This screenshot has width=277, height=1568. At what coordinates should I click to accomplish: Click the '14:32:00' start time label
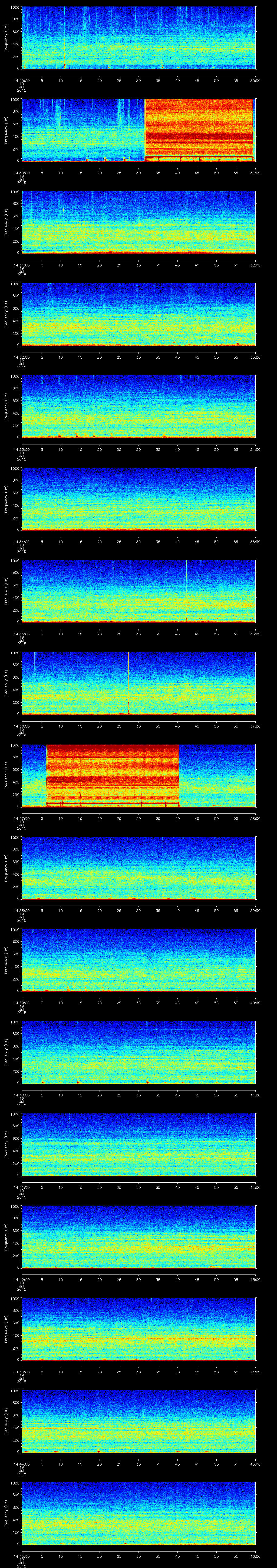pyautogui.click(x=21, y=357)
